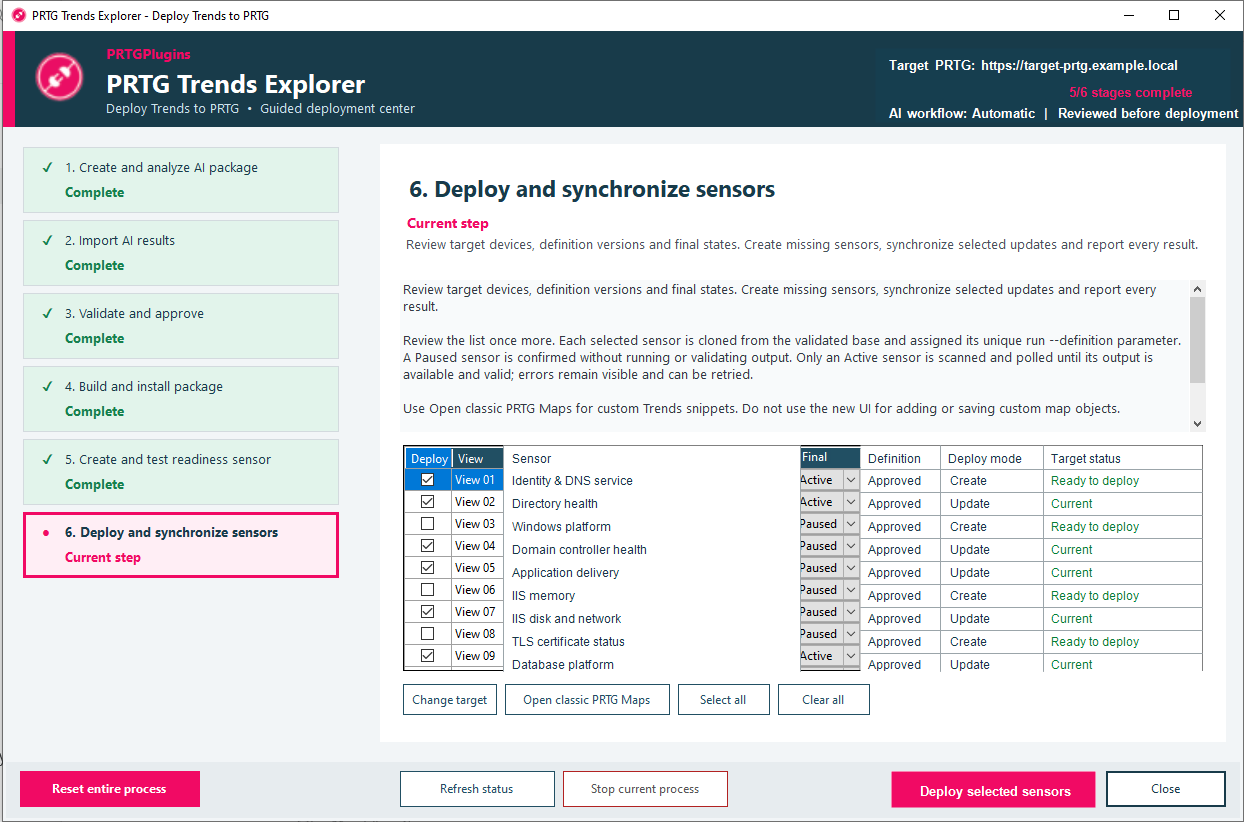Click the instructions scrollbar up arrow
Screen dimensions: 1244x822
pyautogui.click(x=1198, y=289)
